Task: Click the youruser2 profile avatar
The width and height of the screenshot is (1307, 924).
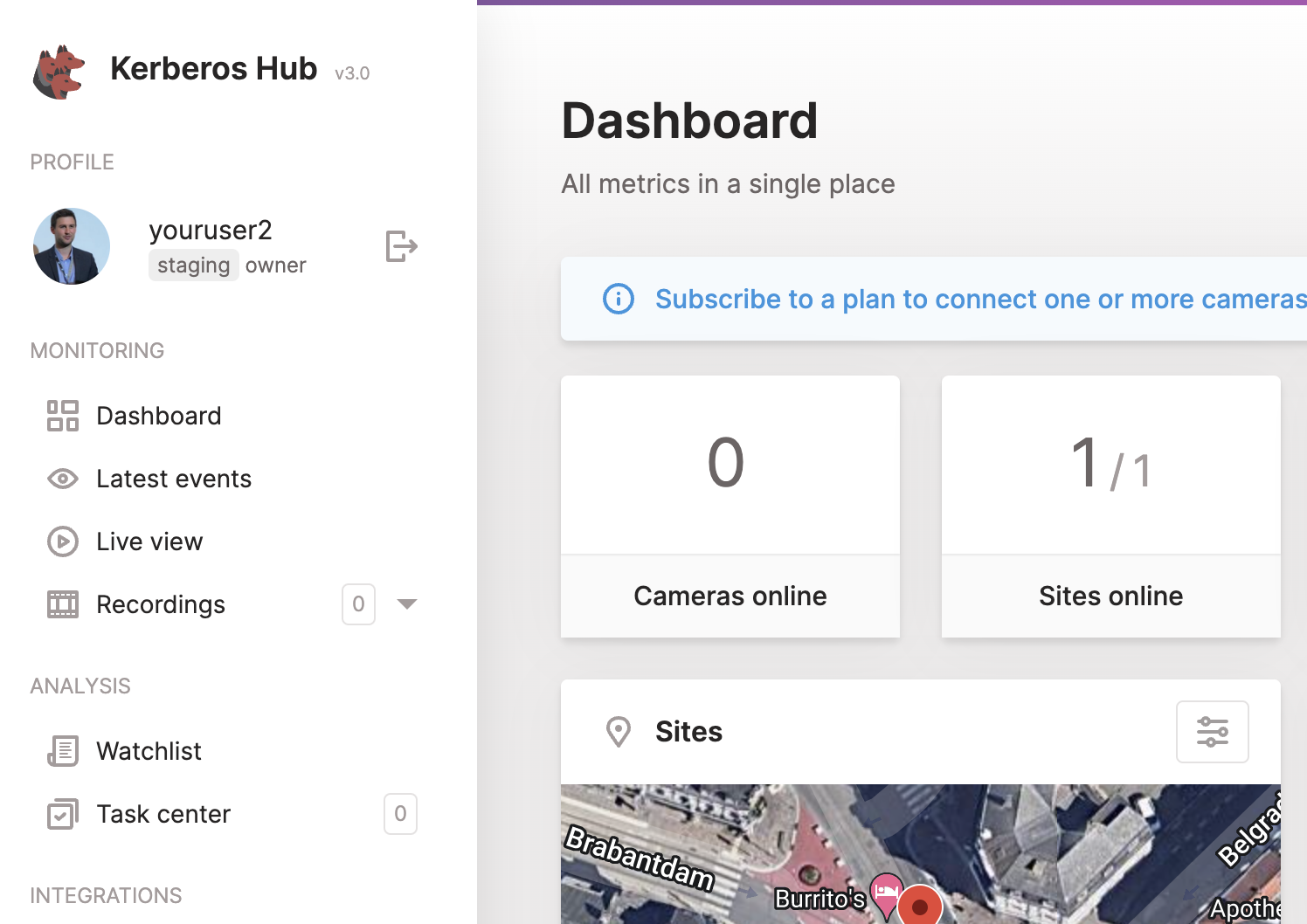Action: pyautogui.click(x=72, y=246)
